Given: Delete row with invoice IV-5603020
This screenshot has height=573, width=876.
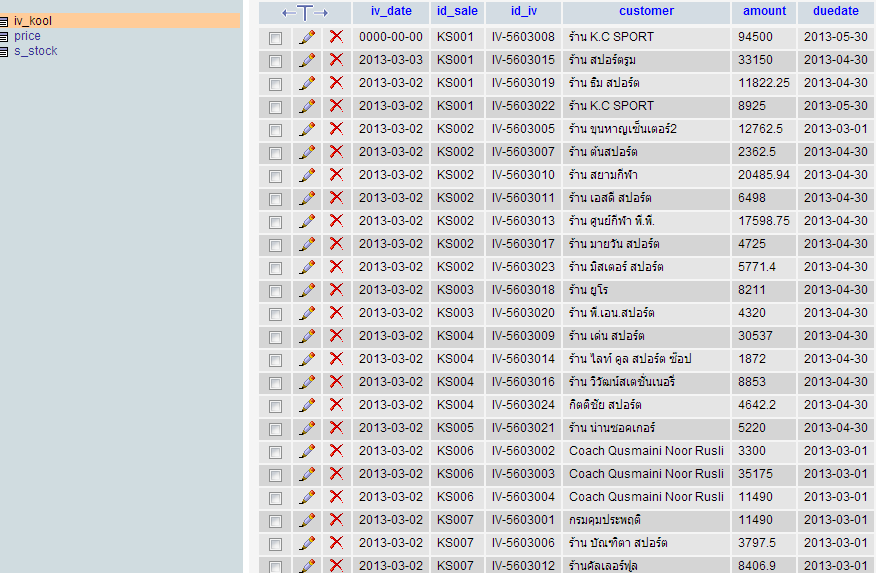Looking at the screenshot, I should 336,313.
